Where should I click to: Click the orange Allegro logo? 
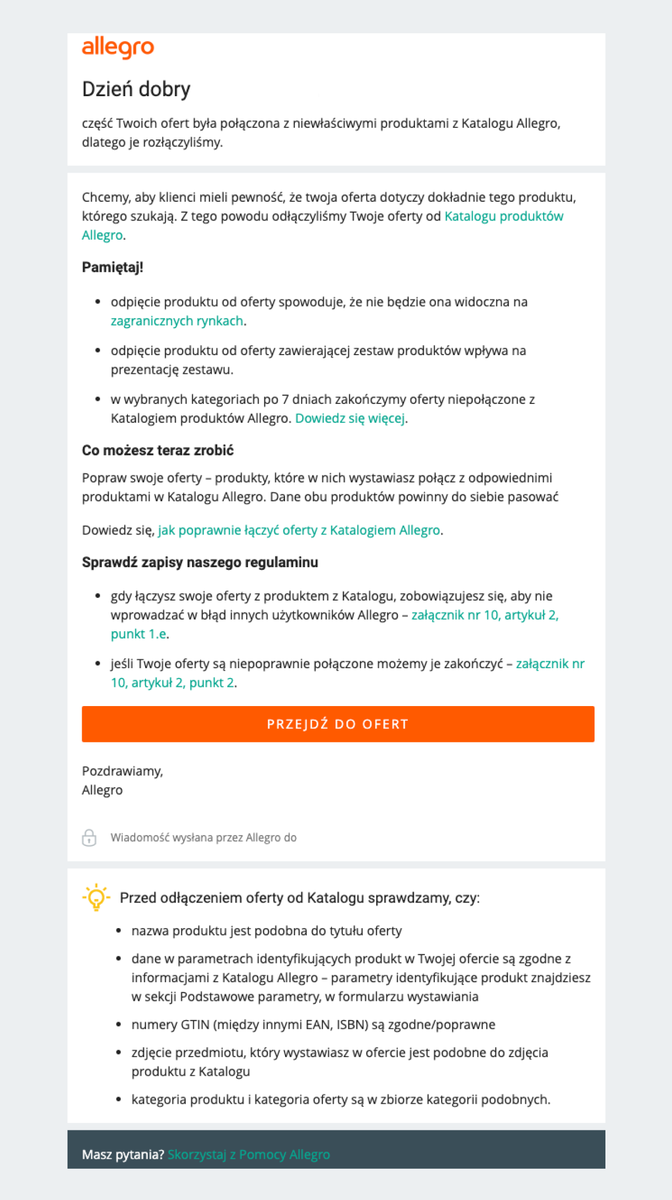(x=117, y=47)
